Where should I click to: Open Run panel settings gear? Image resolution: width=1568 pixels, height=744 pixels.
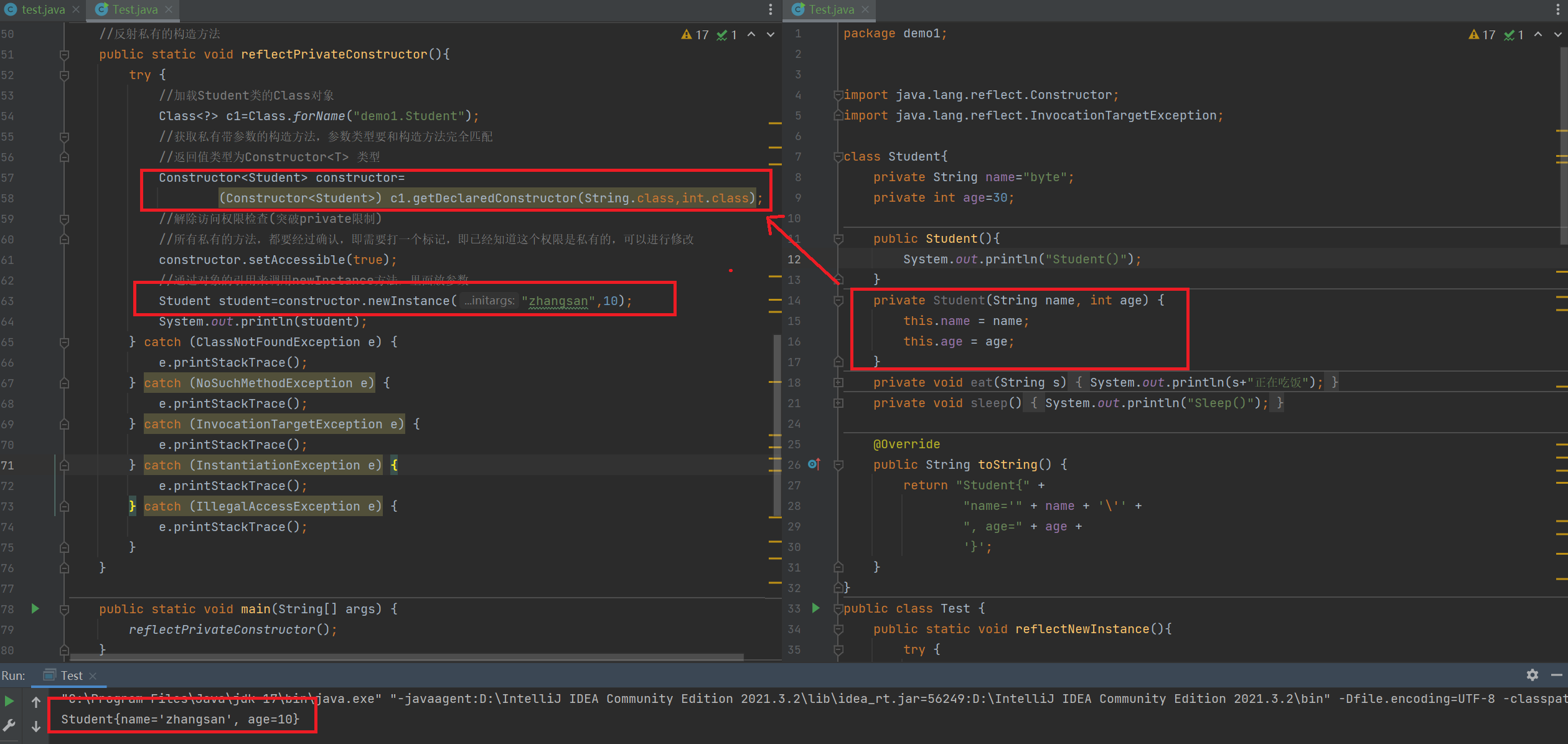point(1533,675)
